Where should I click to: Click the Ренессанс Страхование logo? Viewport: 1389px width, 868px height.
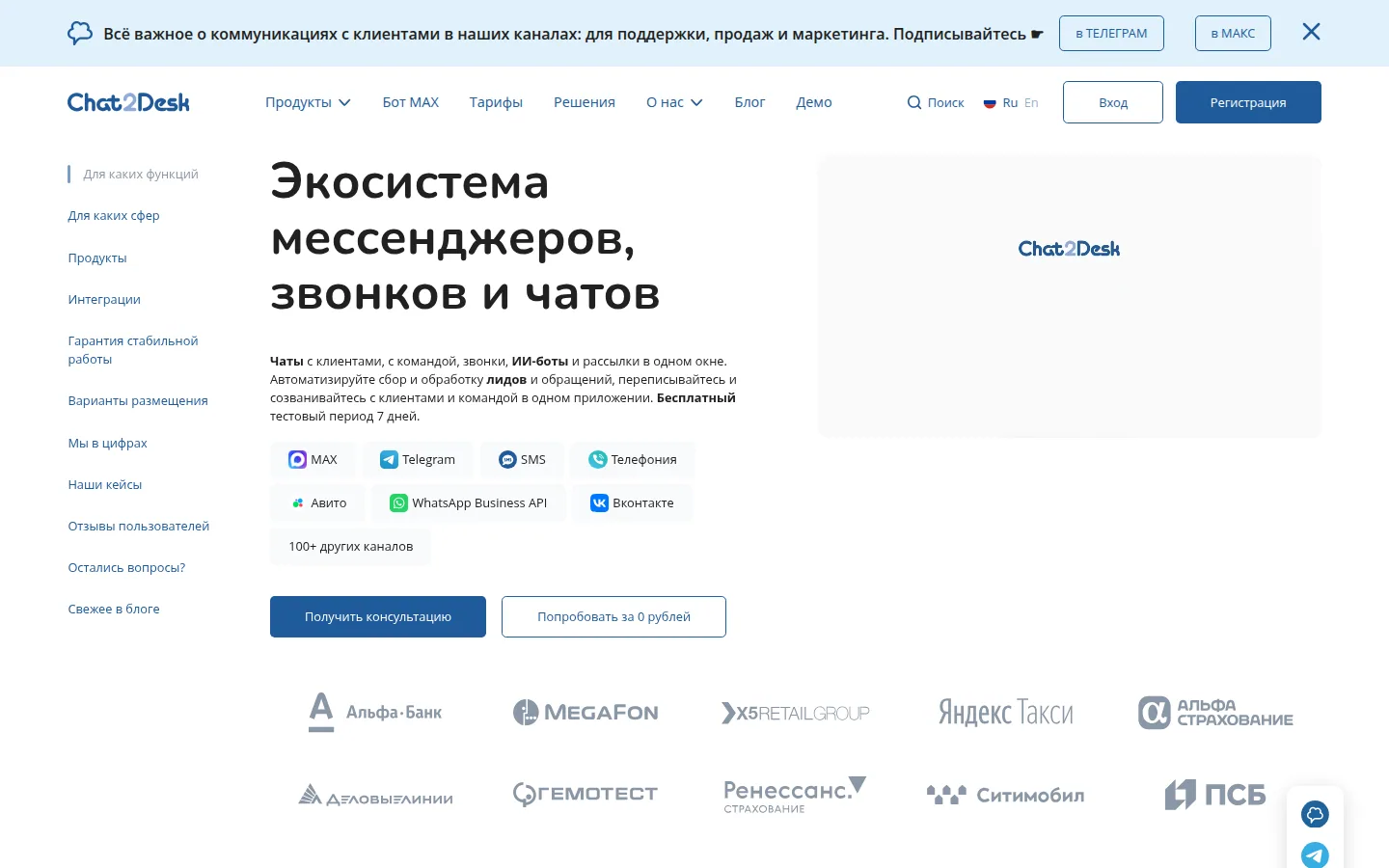[x=795, y=795]
